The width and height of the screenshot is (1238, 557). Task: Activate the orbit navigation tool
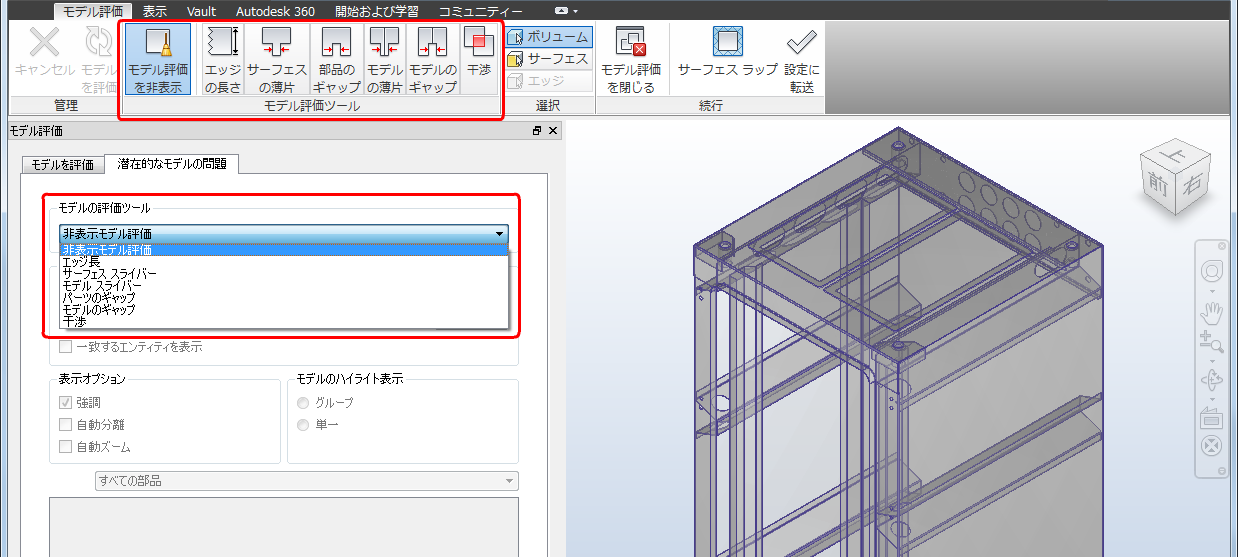[x=1212, y=381]
